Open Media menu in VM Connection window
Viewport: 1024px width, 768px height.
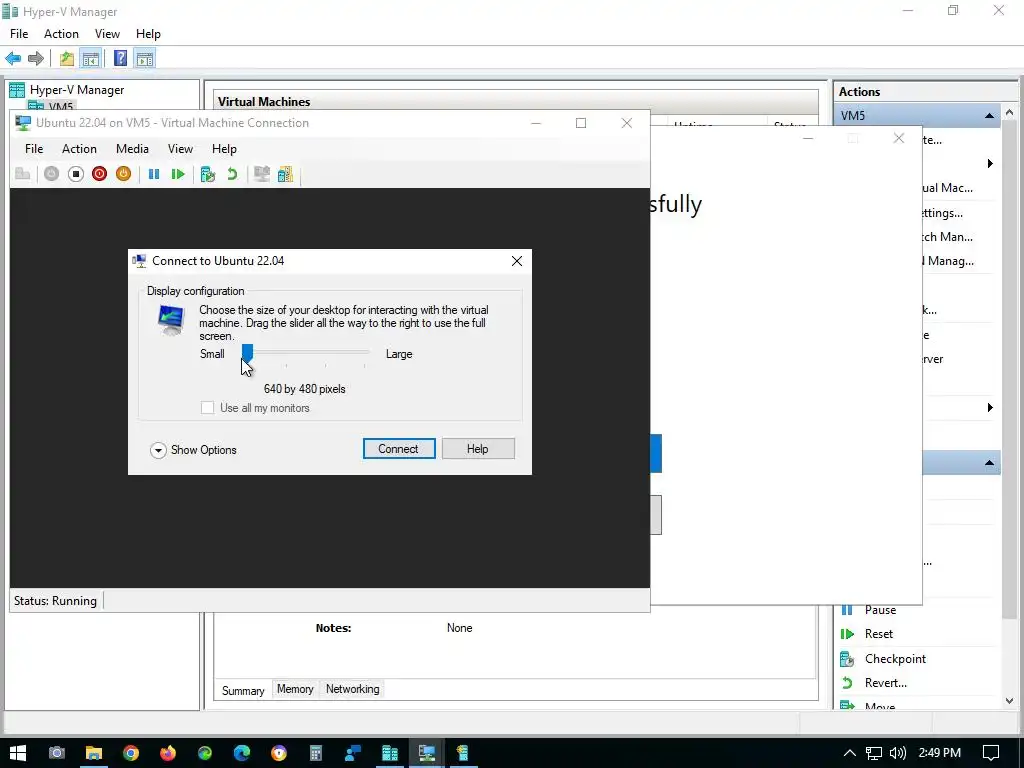pos(133,149)
